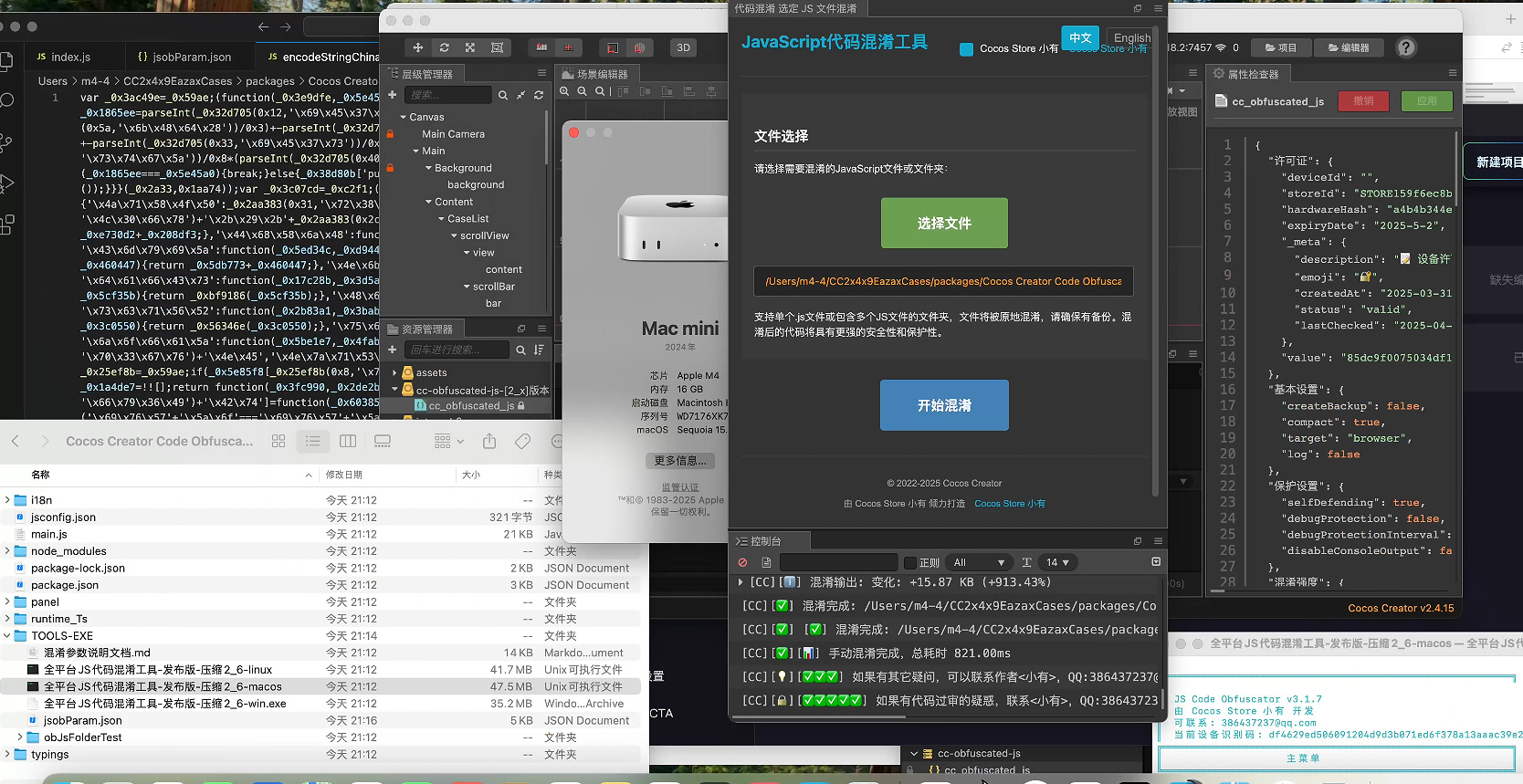The width and height of the screenshot is (1523, 784).
Task: Select the rotate tool in Cocos toolbar
Action: point(444,47)
